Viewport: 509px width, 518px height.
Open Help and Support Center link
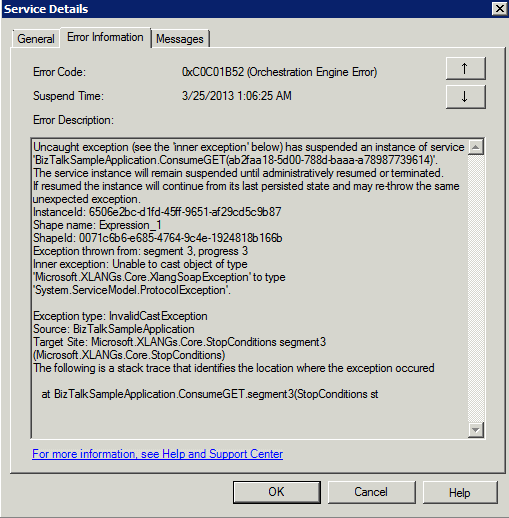pos(157,454)
